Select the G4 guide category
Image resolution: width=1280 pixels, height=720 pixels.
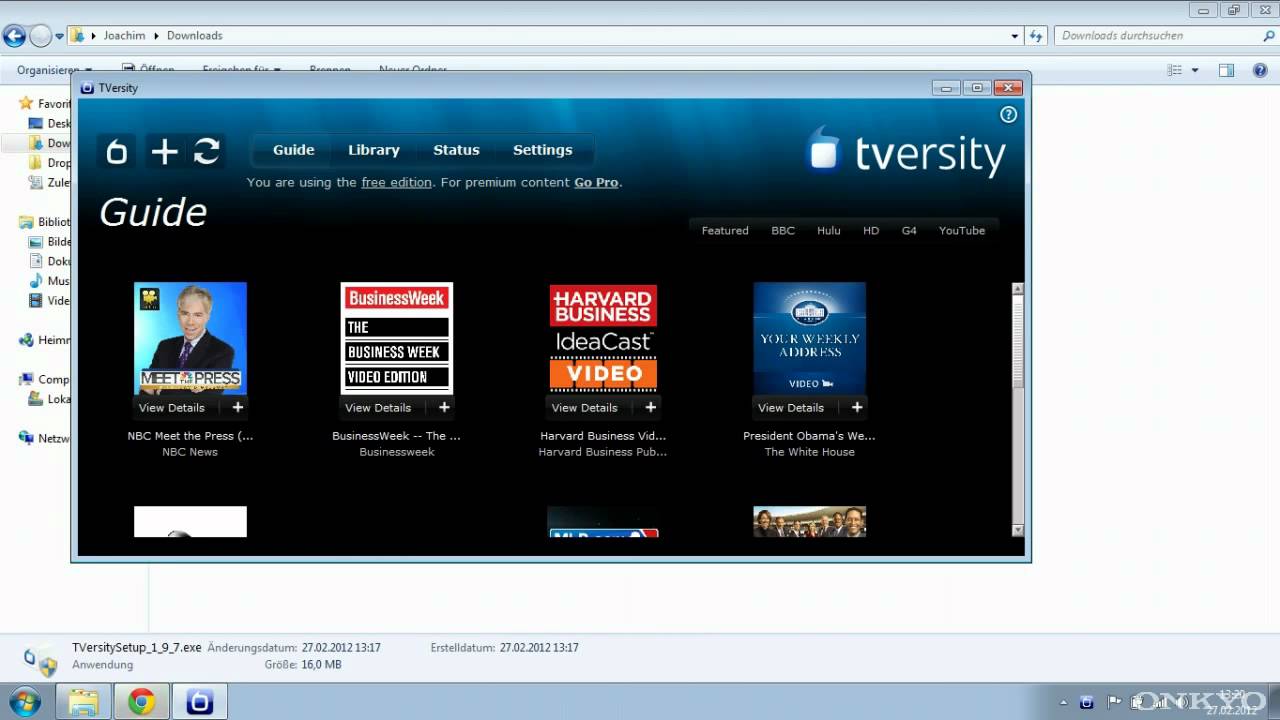tap(909, 230)
